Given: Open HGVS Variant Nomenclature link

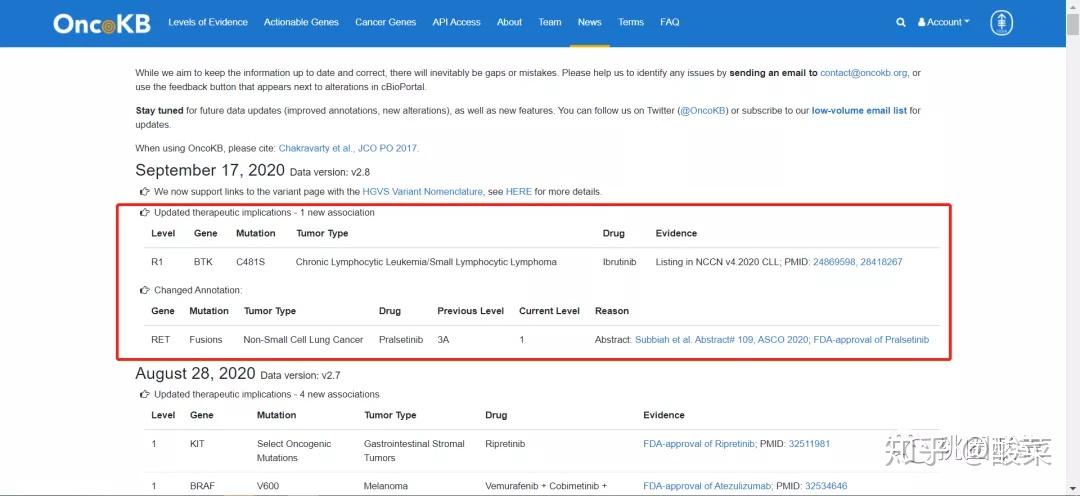Looking at the screenshot, I should [423, 192].
